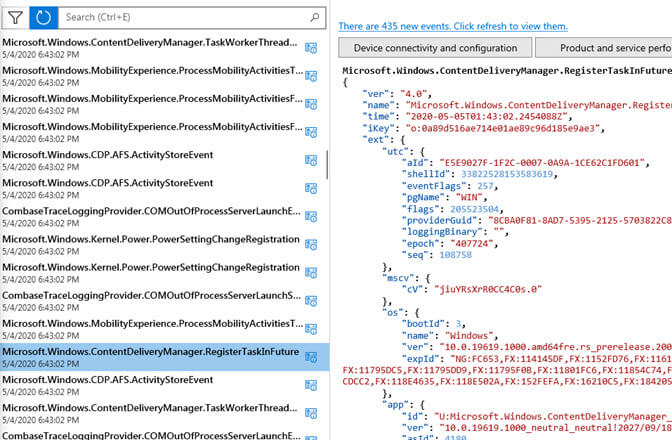Click the cV value jiuYRsXrR0CC4C0s.0
This screenshot has height=440, width=672.
pos(488,290)
